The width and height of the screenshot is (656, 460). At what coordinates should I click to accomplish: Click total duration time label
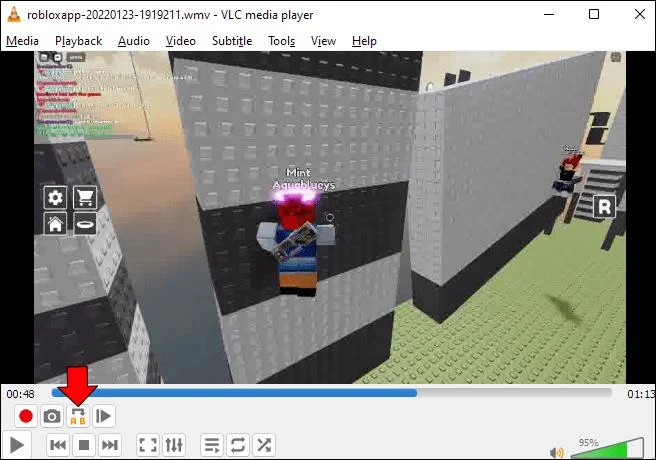tap(641, 394)
